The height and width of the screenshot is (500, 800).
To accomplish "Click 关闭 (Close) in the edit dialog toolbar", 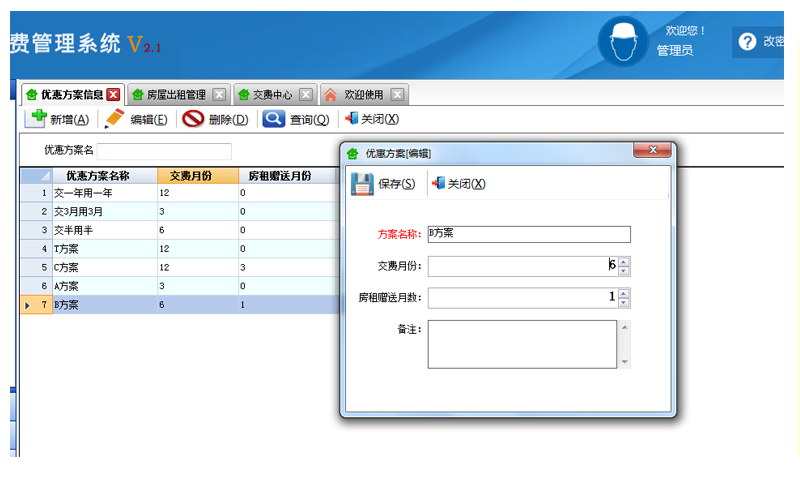I will click(437, 184).
